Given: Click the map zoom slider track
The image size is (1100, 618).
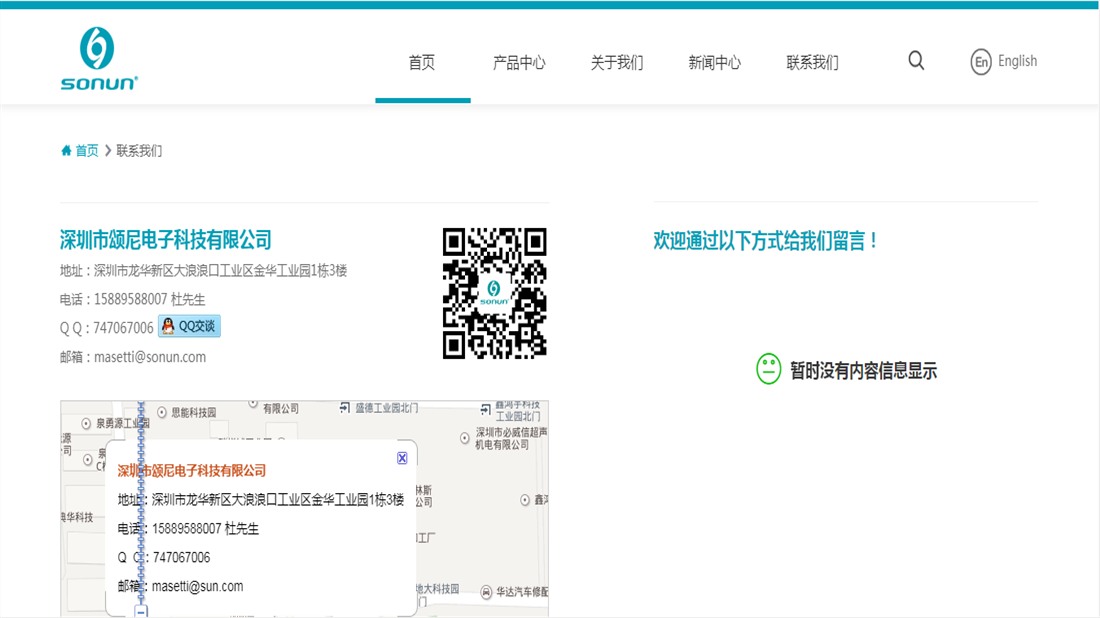Looking at the screenshot, I should click(x=141, y=504).
